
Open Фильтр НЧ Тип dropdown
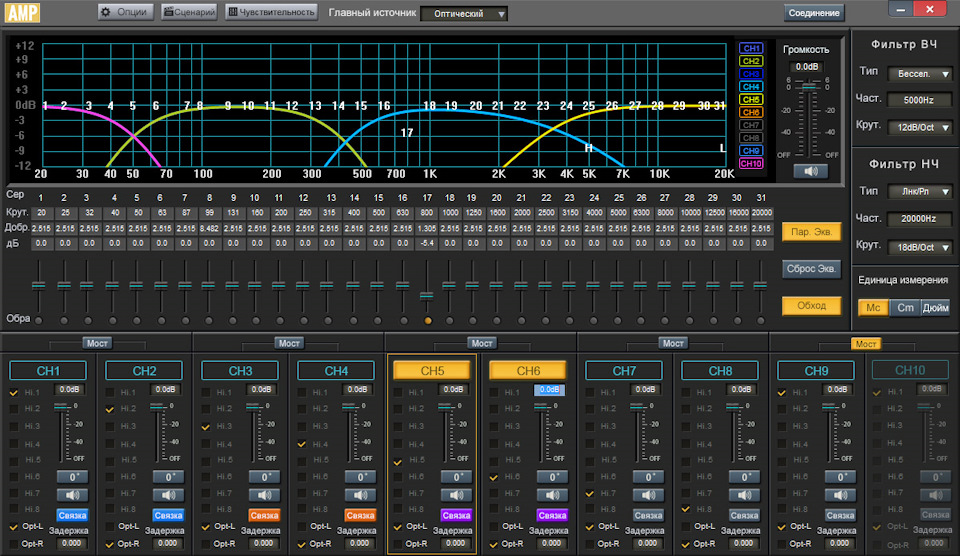(x=920, y=192)
